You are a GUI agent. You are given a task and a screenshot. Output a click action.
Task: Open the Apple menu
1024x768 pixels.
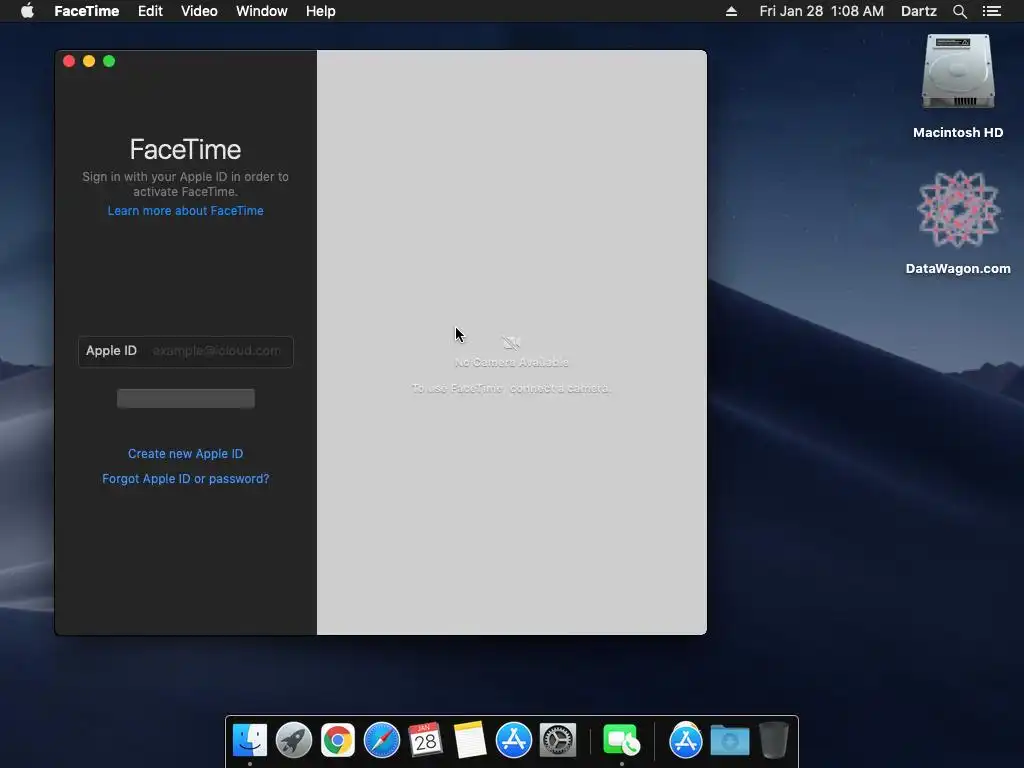pyautogui.click(x=27, y=11)
